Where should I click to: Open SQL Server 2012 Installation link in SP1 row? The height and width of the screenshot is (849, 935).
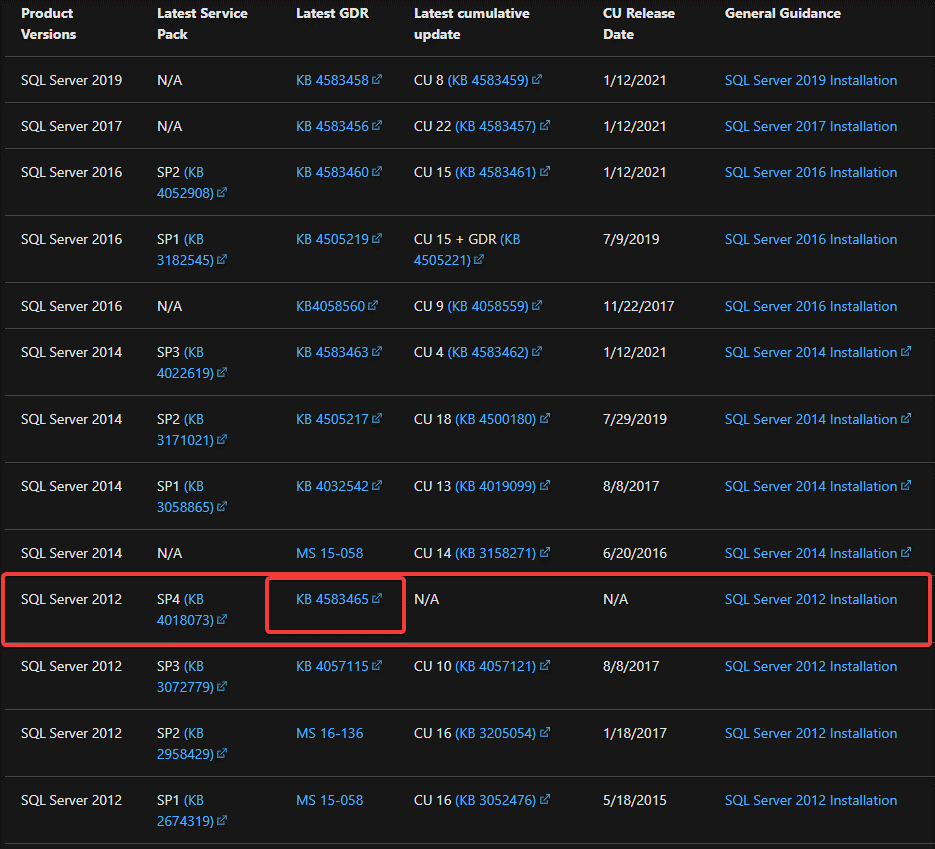[810, 800]
